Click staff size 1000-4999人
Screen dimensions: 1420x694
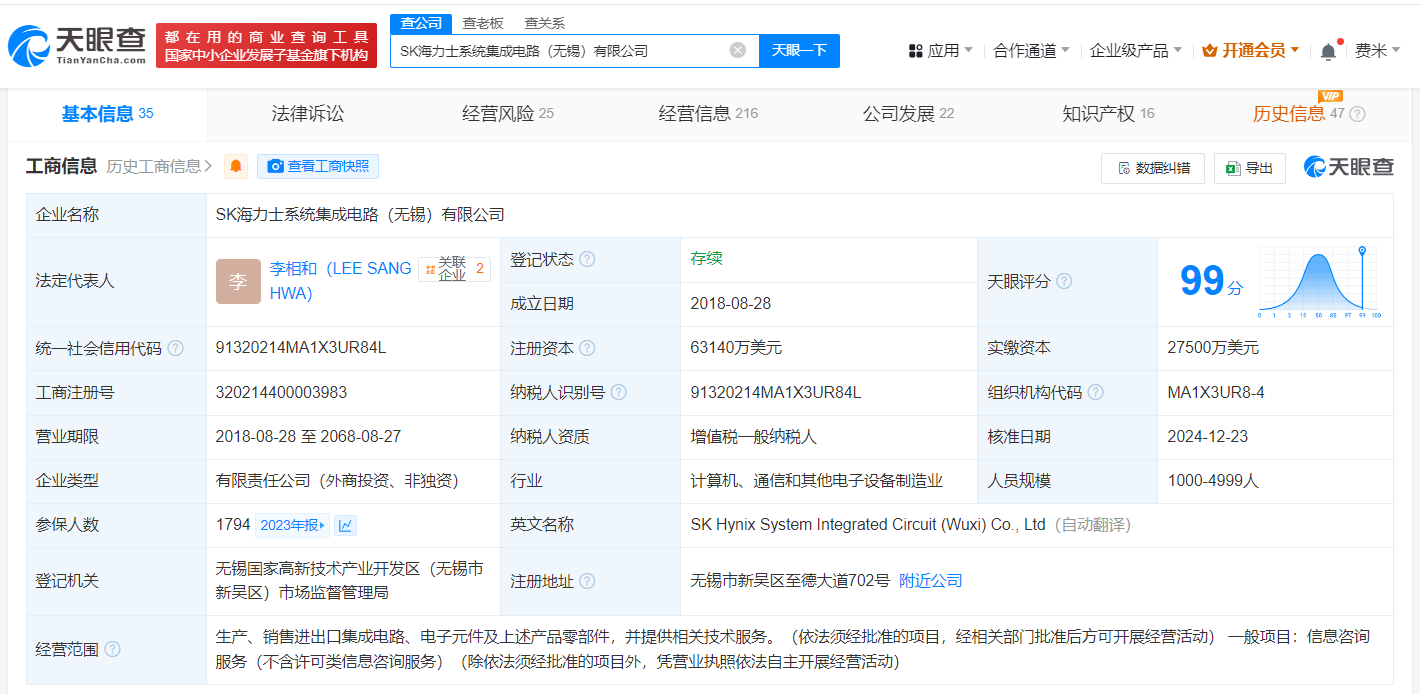tap(1213, 481)
